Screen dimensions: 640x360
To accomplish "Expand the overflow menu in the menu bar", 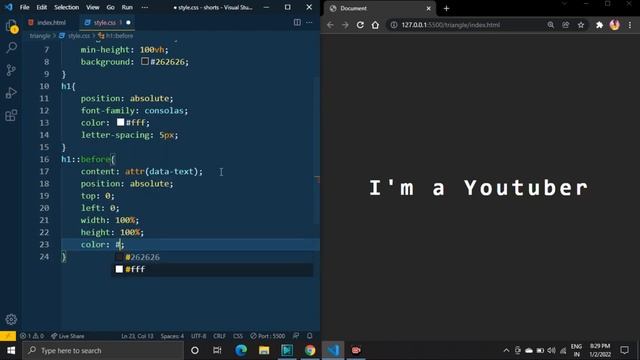I will [x=145, y=7].
